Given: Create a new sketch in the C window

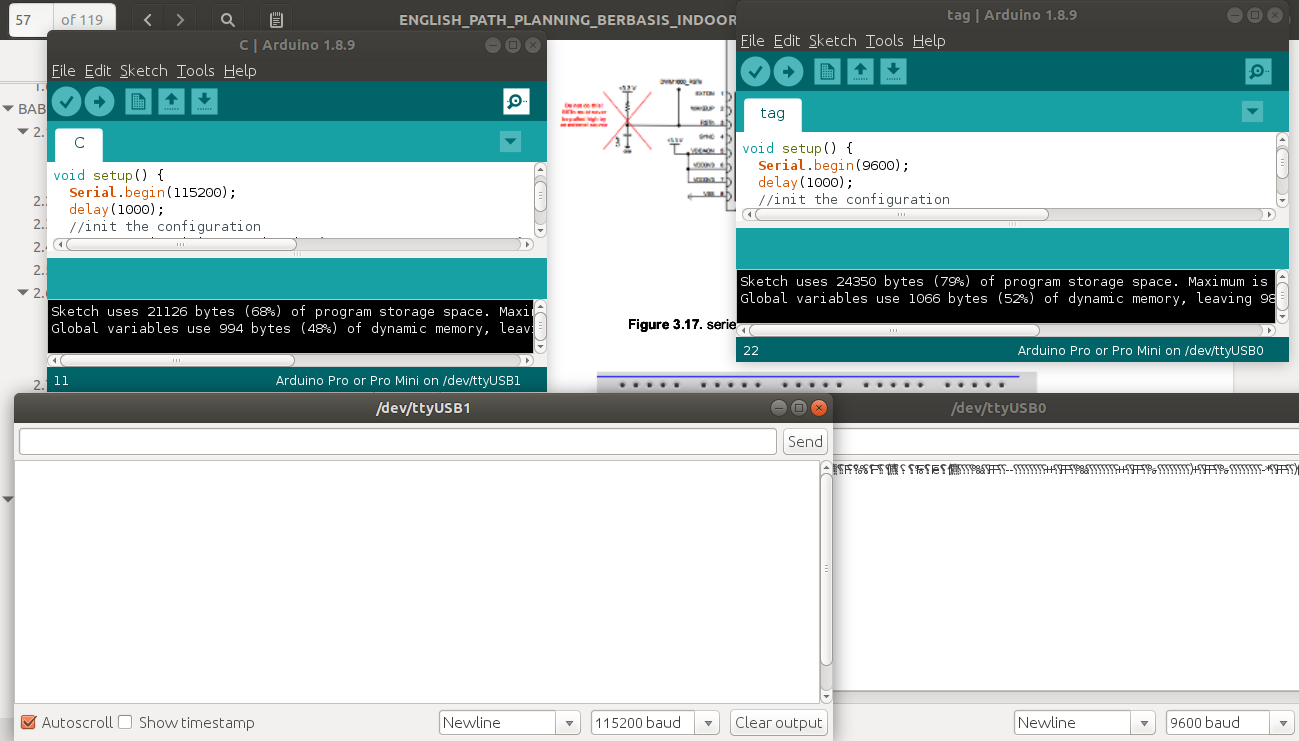Looking at the screenshot, I should 138,101.
